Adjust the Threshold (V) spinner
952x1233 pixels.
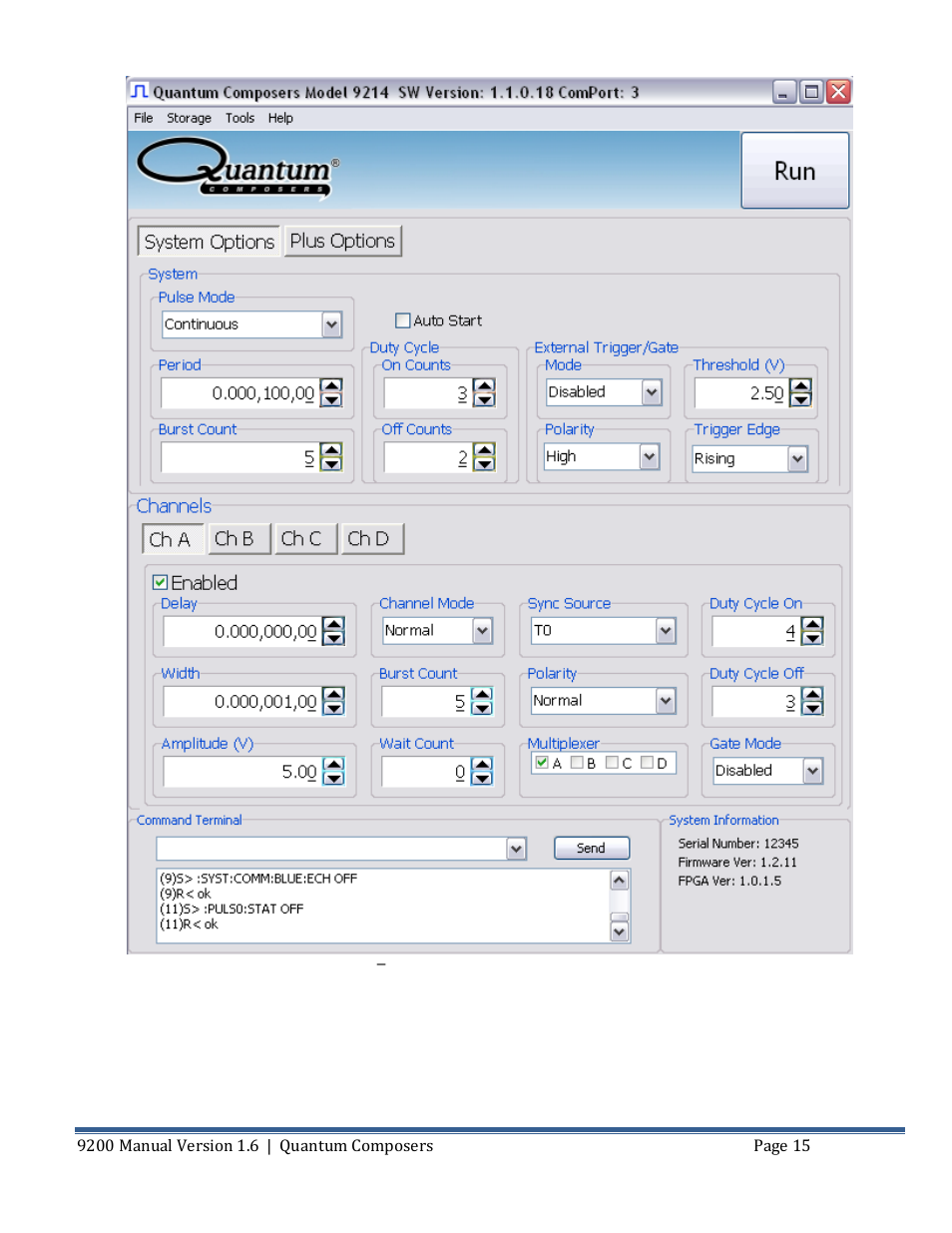coord(800,393)
